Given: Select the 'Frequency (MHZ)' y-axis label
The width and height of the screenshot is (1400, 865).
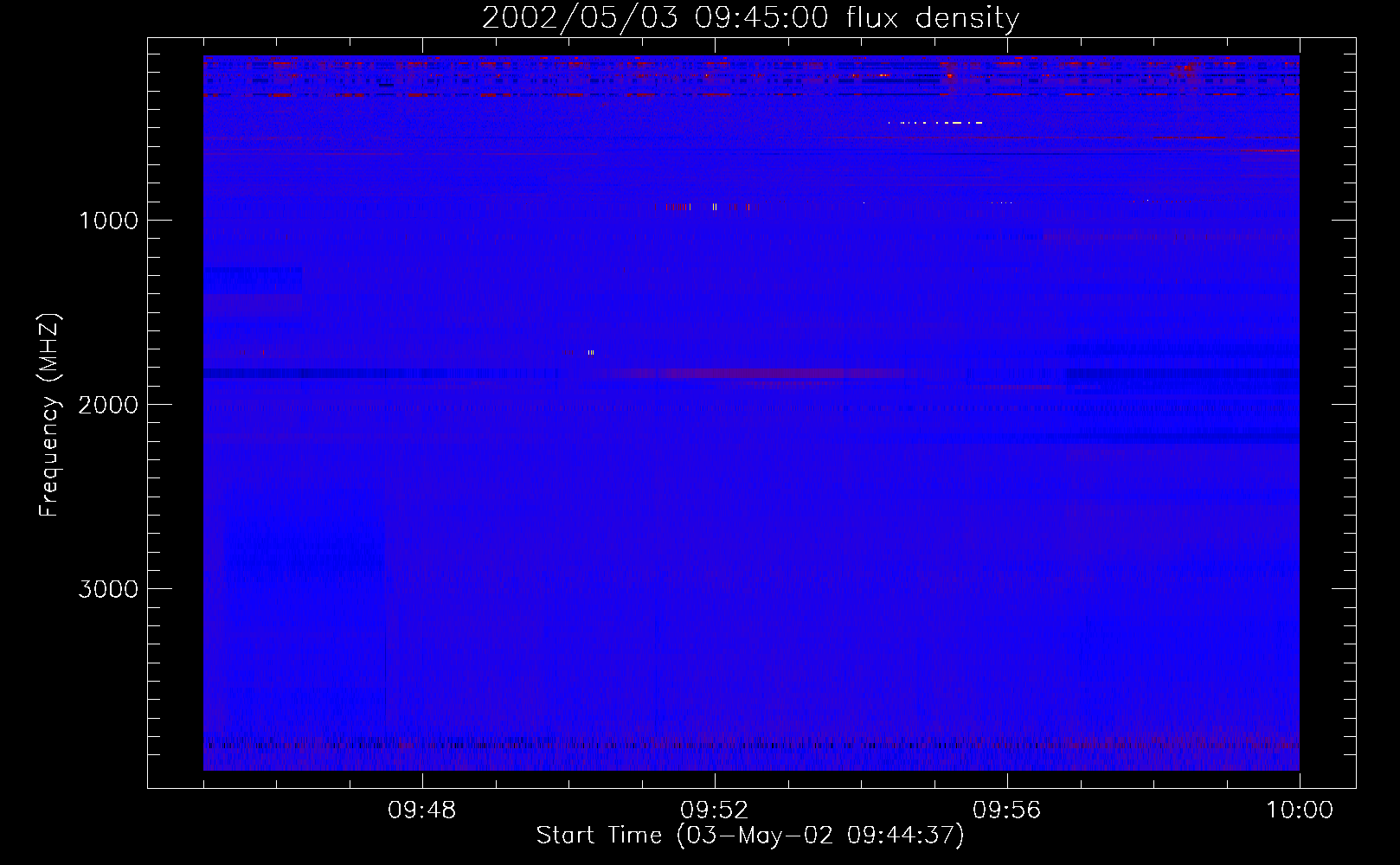Looking at the screenshot, I should pyautogui.click(x=49, y=415).
